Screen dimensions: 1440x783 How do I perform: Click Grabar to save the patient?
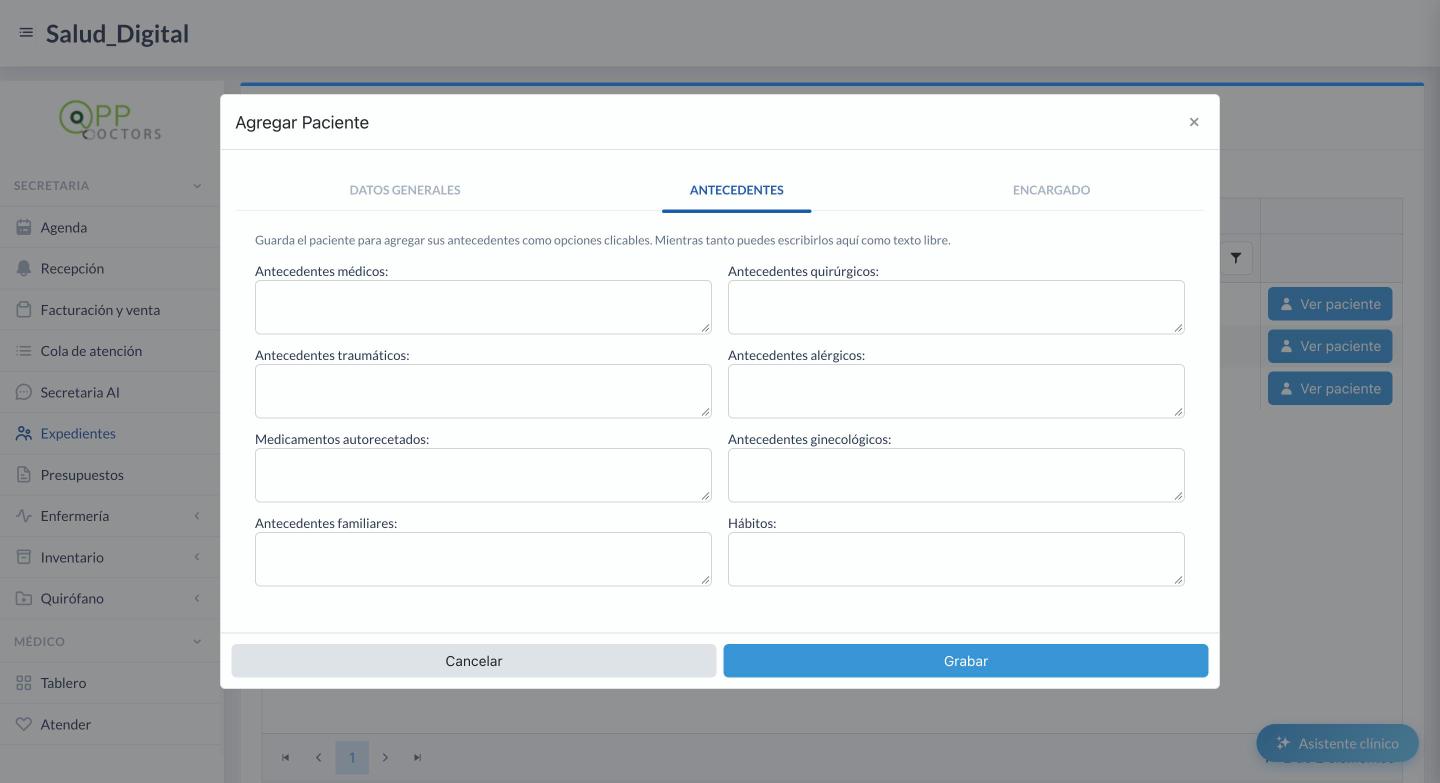(x=966, y=661)
